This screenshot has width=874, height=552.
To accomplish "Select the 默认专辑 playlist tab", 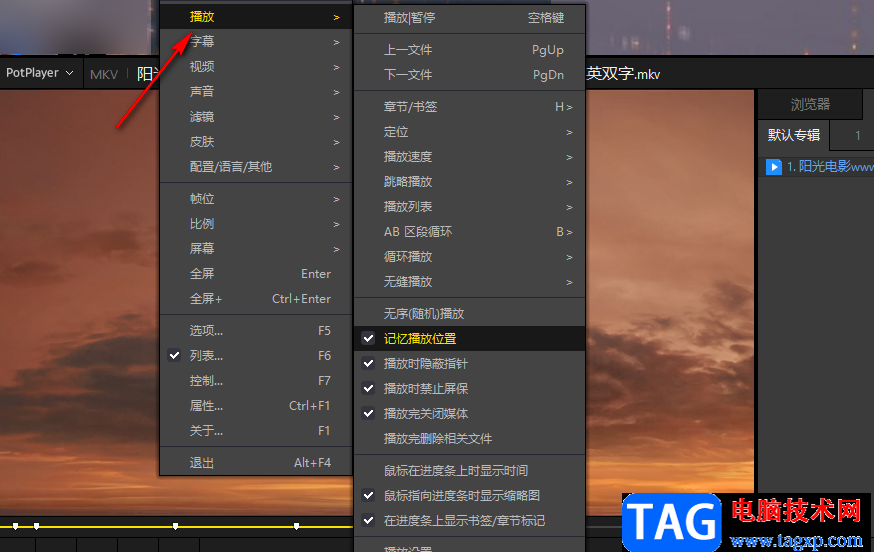I will [794, 135].
